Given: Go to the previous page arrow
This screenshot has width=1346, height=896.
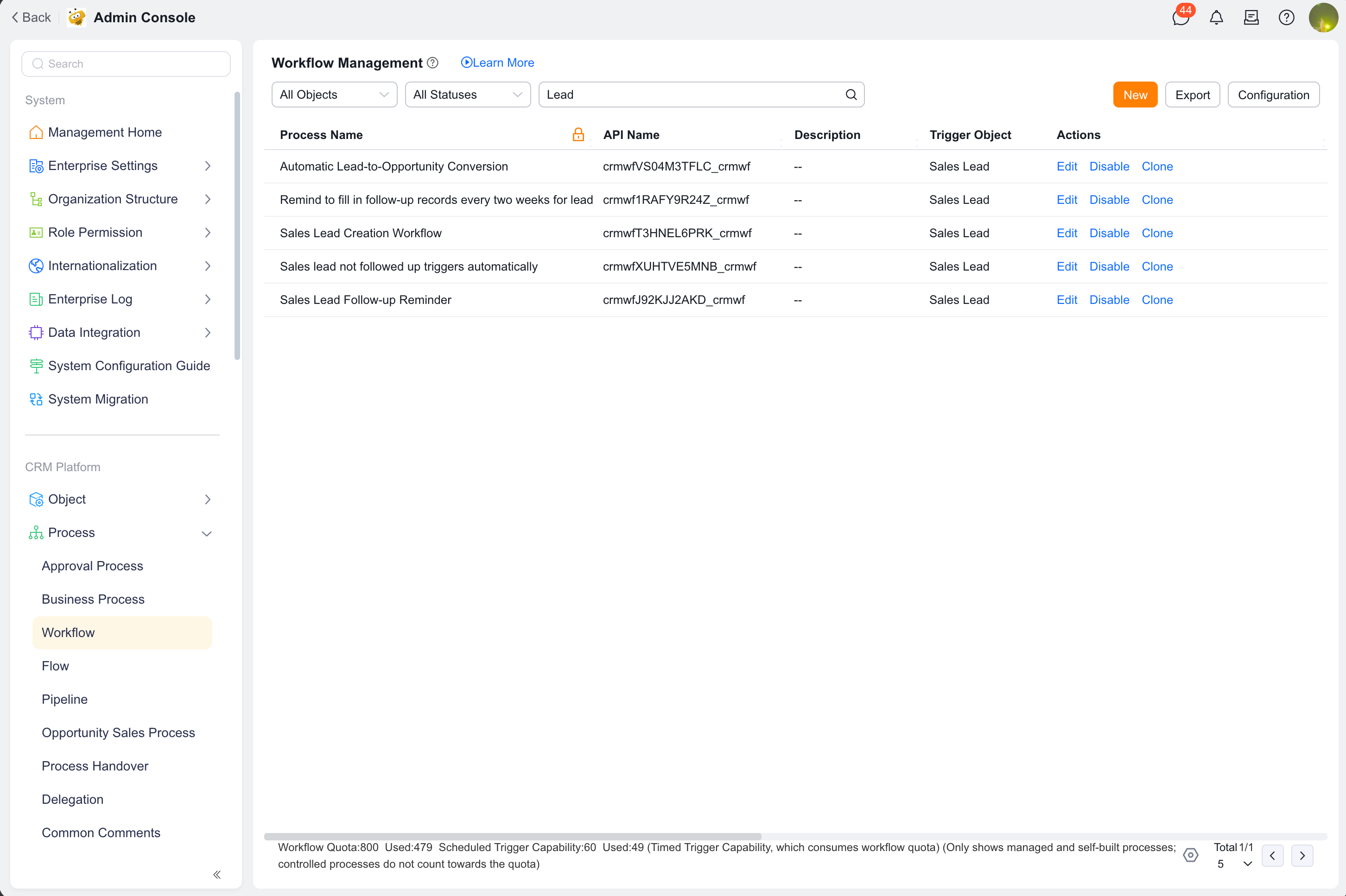Looking at the screenshot, I should (1273, 855).
